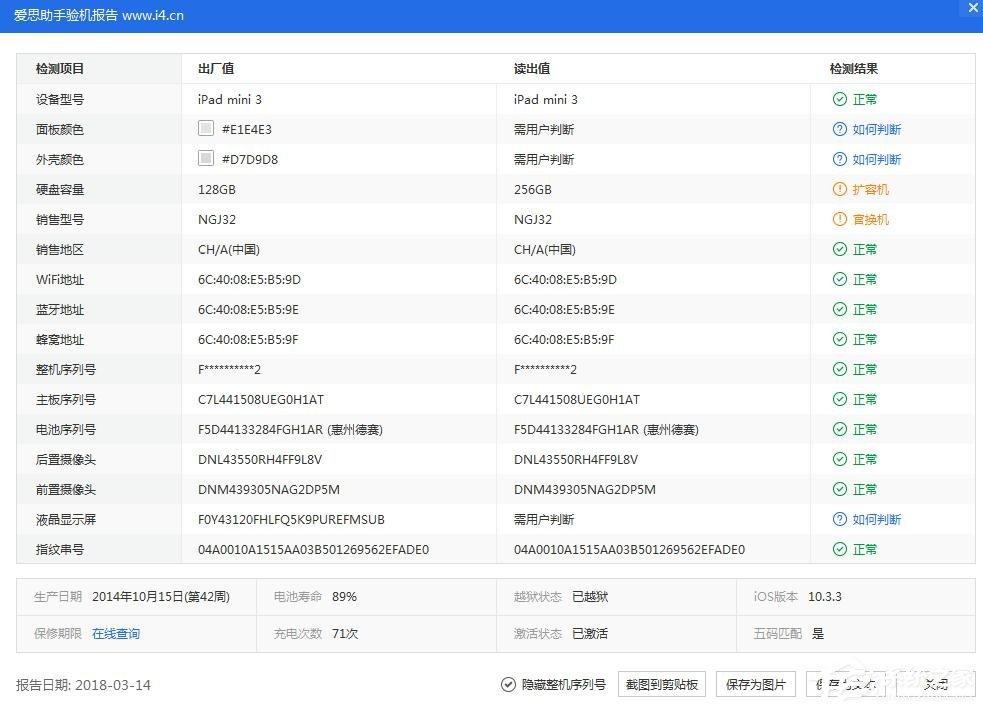Click the iOS version value 10.3.3
Screen dimensions: 983x710
(x=825, y=597)
